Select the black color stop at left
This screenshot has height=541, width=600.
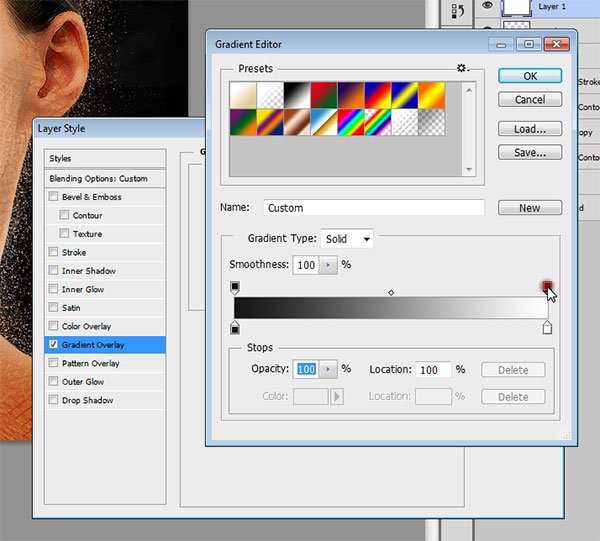coord(235,328)
